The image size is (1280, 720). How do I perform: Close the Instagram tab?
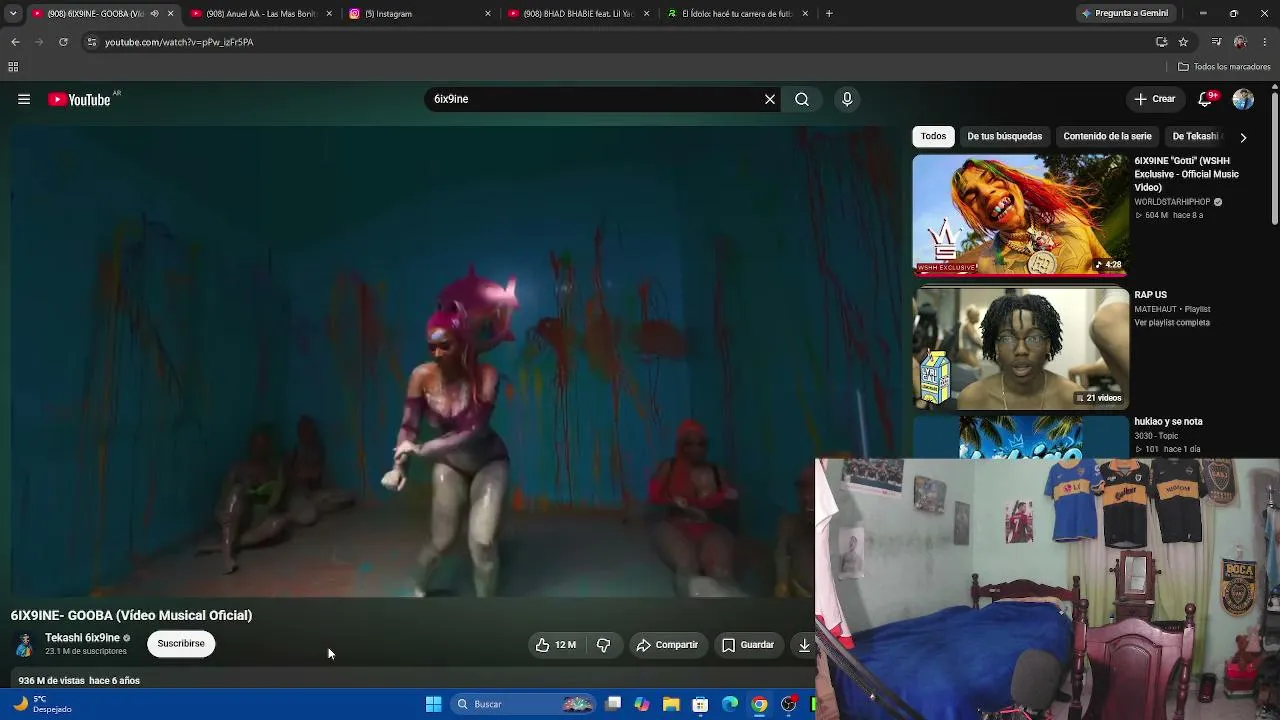point(488,14)
